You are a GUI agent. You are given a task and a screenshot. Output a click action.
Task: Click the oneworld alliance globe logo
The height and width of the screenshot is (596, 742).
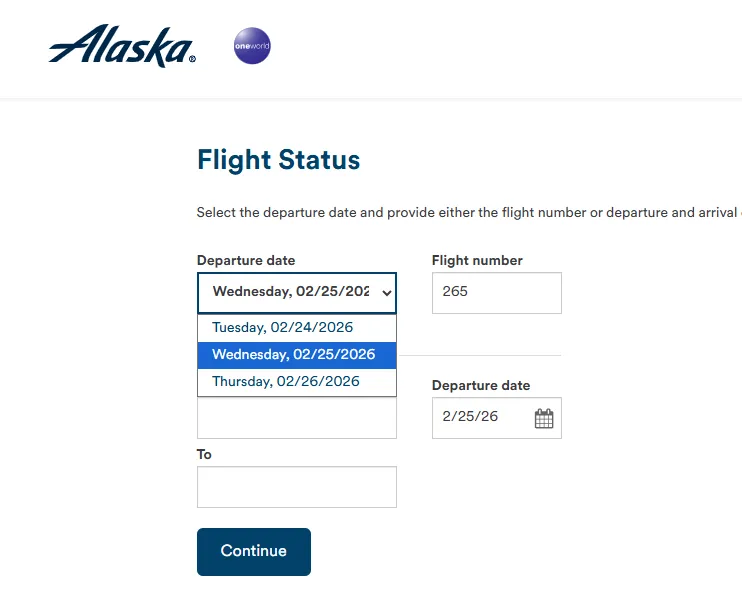coord(252,45)
